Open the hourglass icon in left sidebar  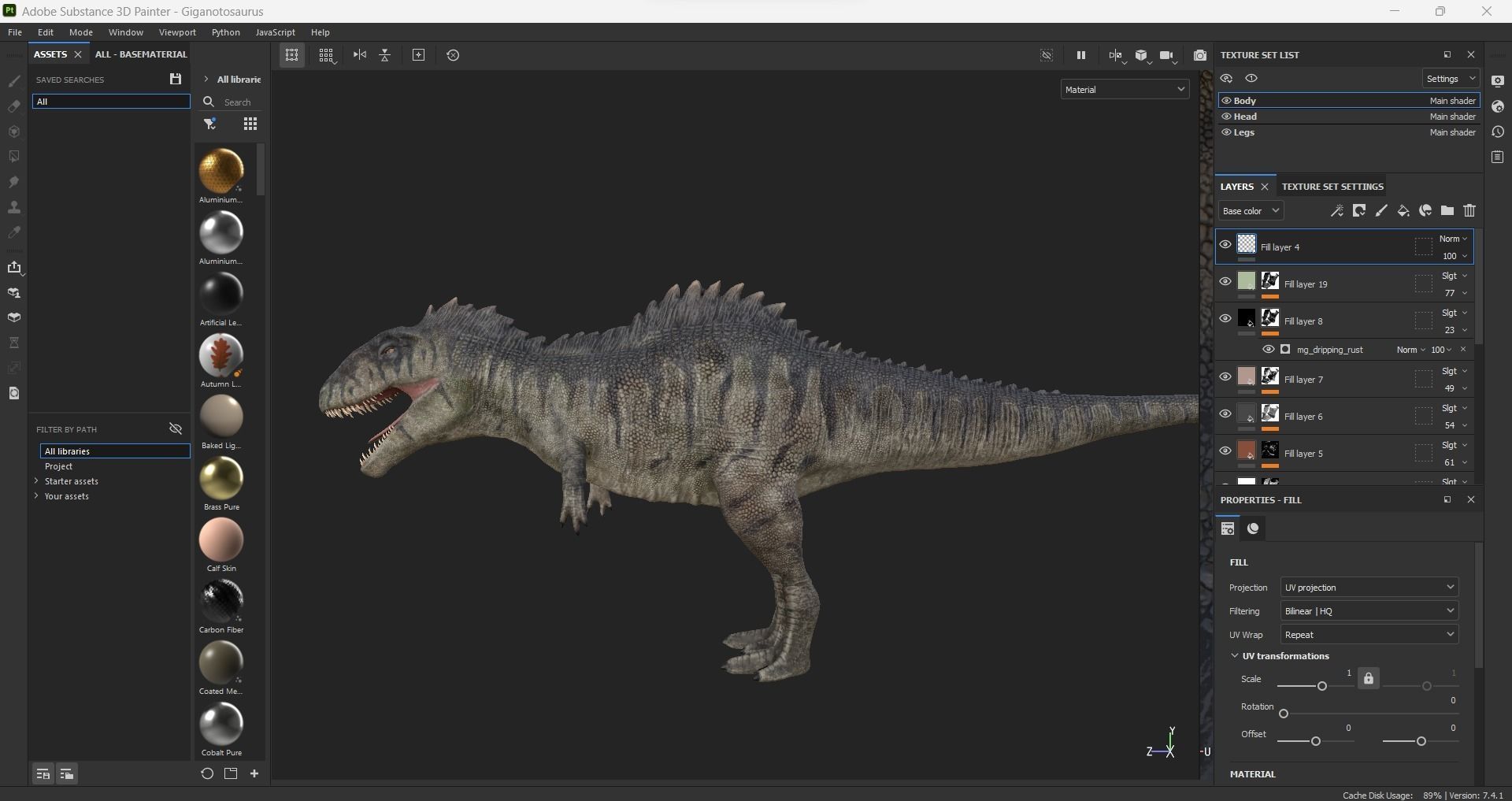click(14, 343)
